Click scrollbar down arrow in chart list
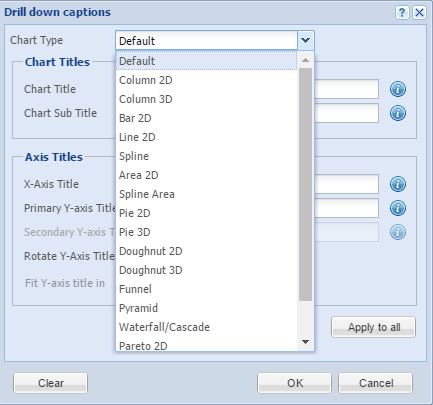This screenshot has height=405, width=433. [305, 342]
